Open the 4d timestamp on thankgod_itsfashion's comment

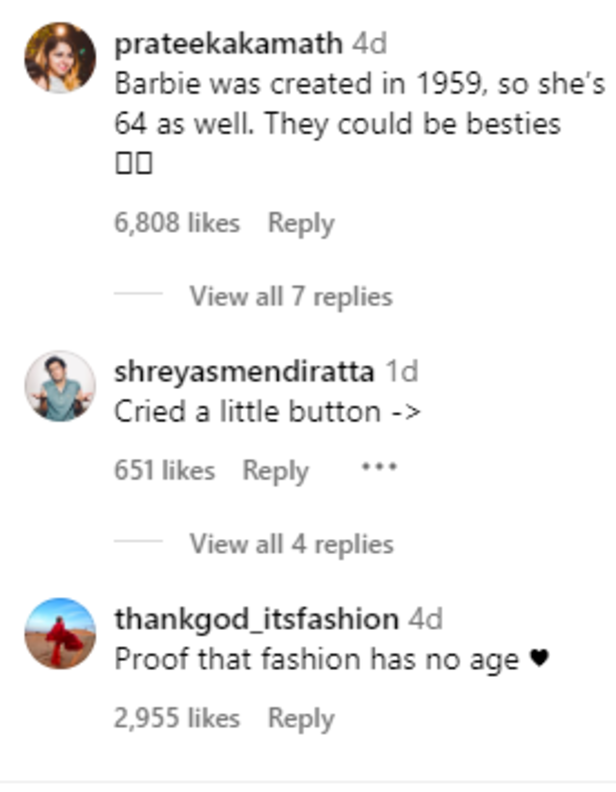[426, 619]
